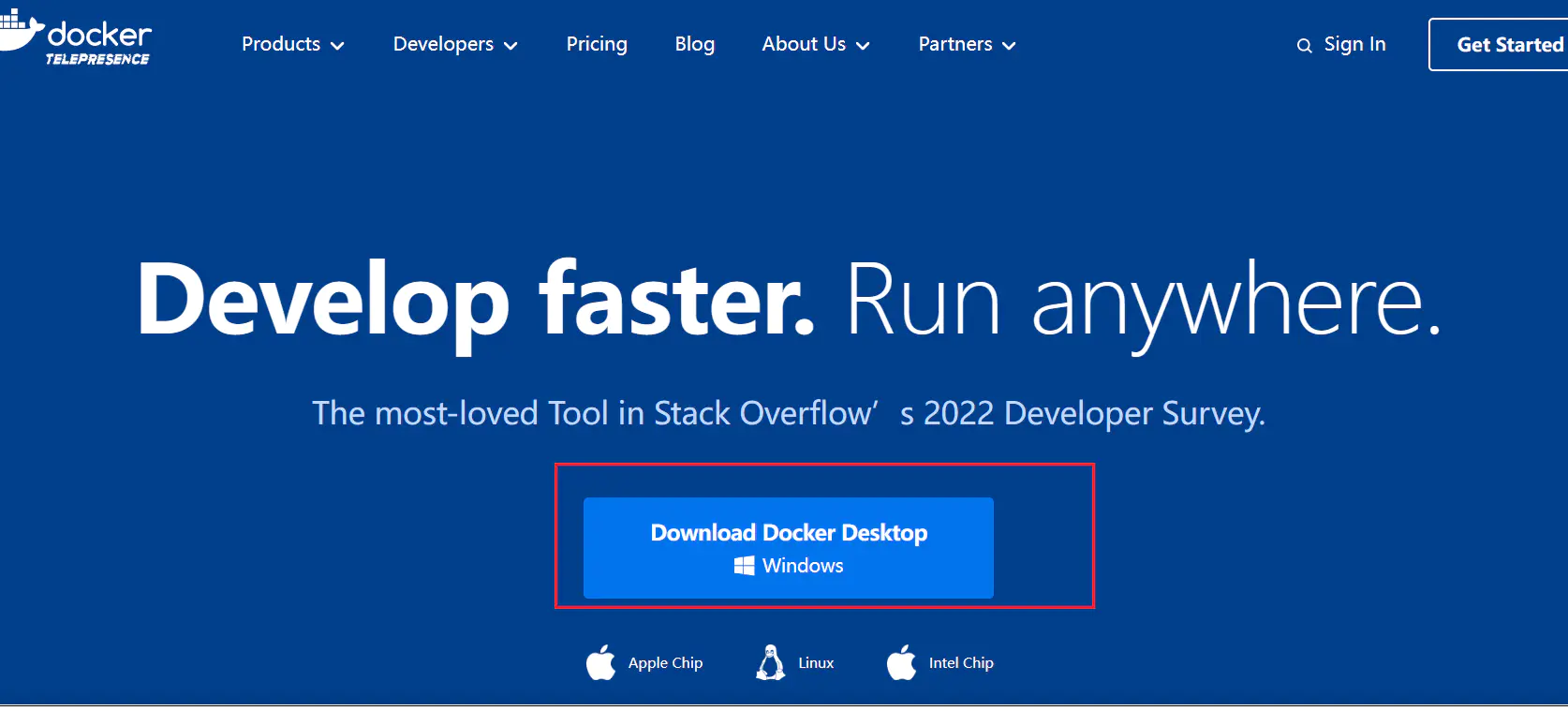
Task: Expand the Partners dropdown chevron
Action: click(x=1009, y=46)
